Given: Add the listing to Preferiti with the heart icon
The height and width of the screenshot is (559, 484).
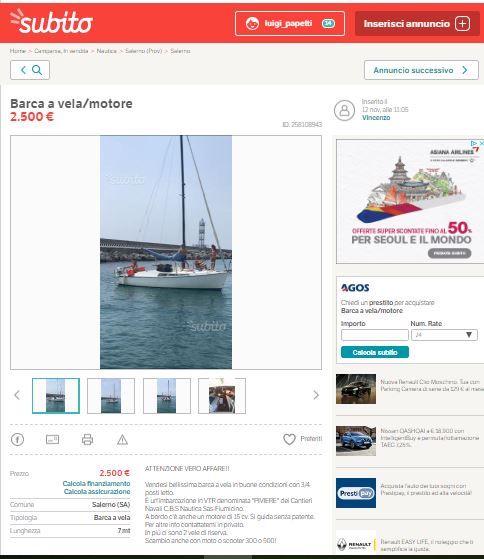Looking at the screenshot, I should point(289,439).
